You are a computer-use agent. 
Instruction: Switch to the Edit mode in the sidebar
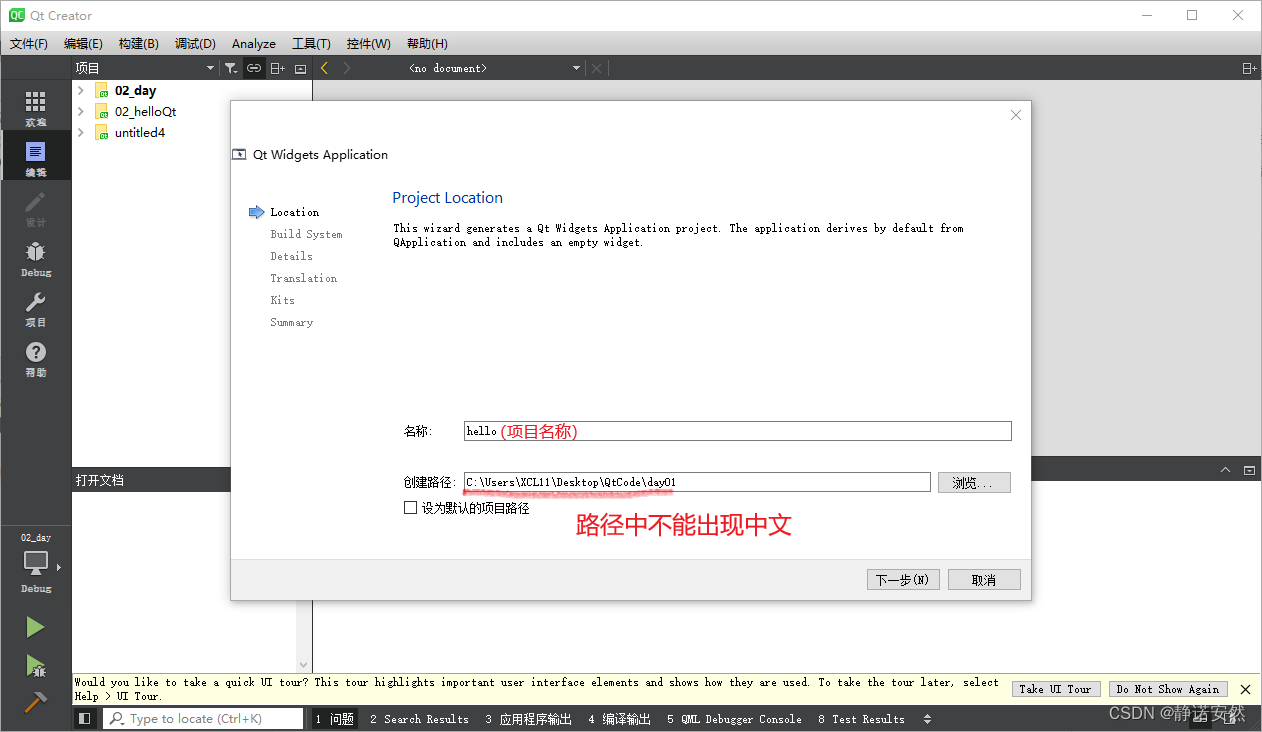click(x=35, y=156)
